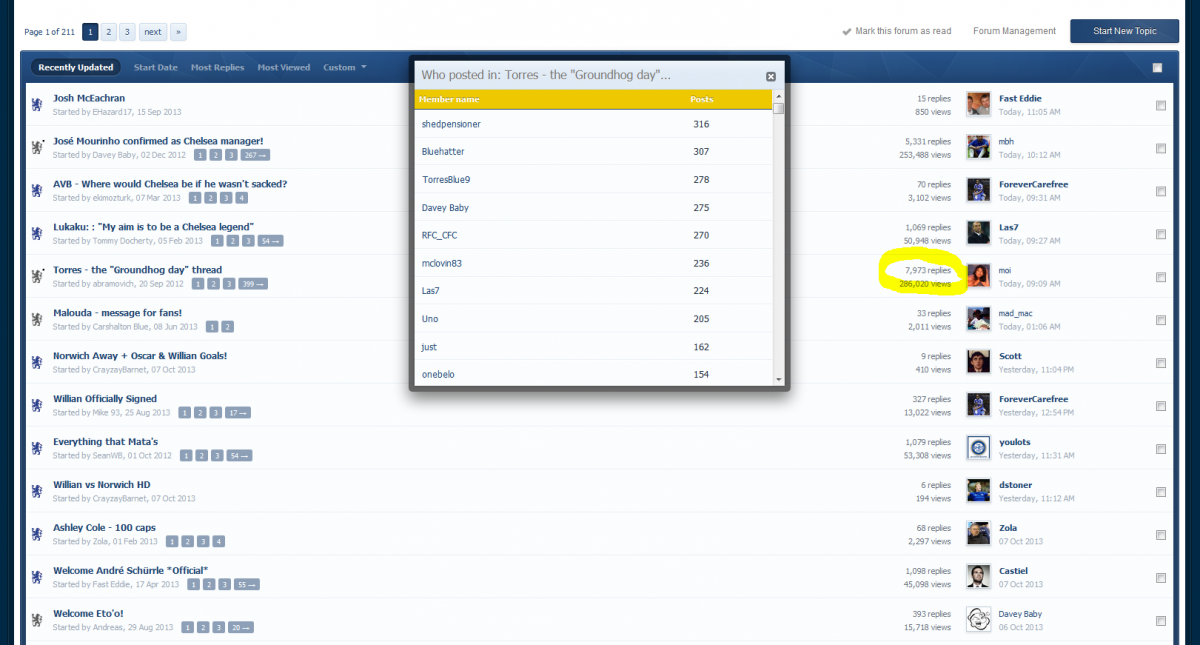Jump to last page 267 of Mourinho topic
This screenshot has height=645, width=1200.
click(255, 155)
